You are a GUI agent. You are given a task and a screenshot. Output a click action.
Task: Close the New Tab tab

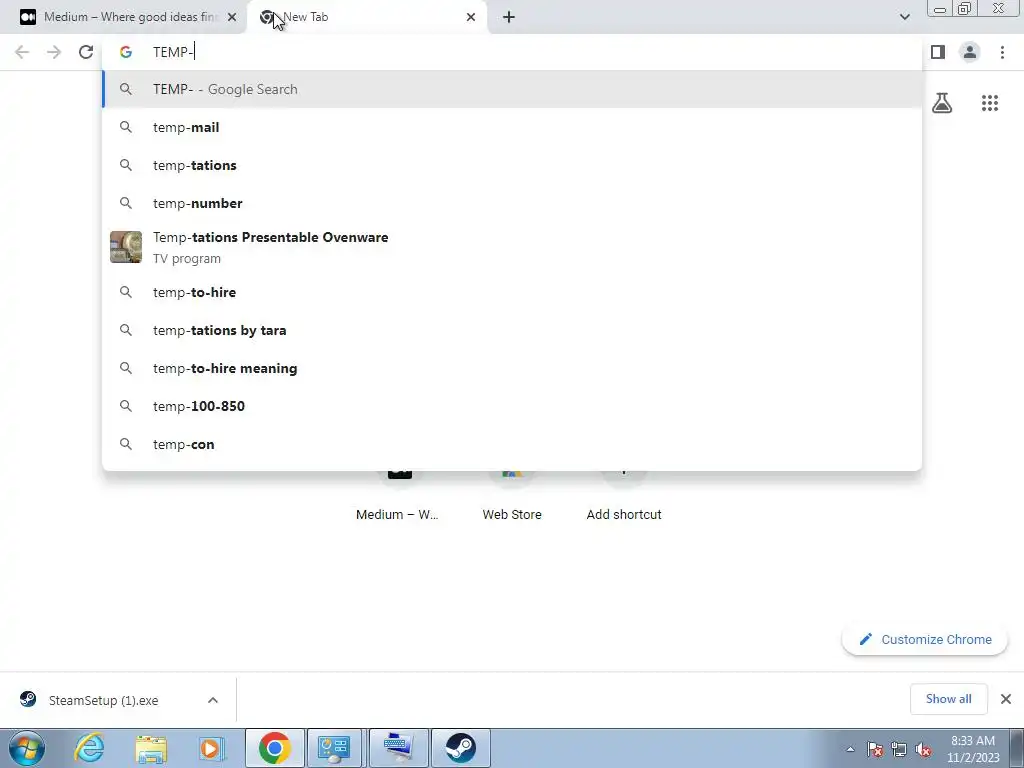coord(471,17)
